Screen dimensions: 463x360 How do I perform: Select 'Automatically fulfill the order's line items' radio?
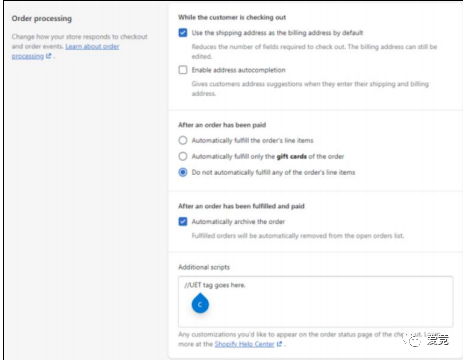183,140
